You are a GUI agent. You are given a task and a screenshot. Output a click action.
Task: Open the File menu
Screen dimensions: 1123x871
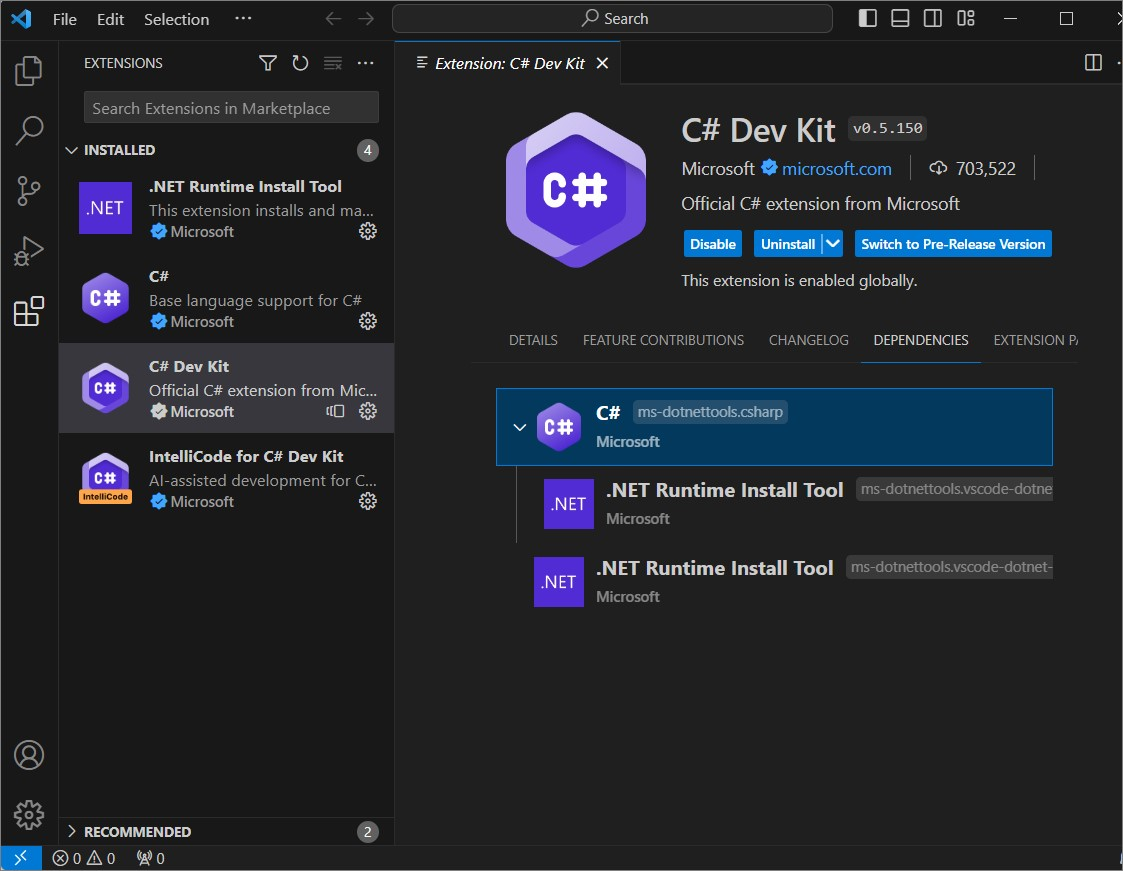pos(64,19)
